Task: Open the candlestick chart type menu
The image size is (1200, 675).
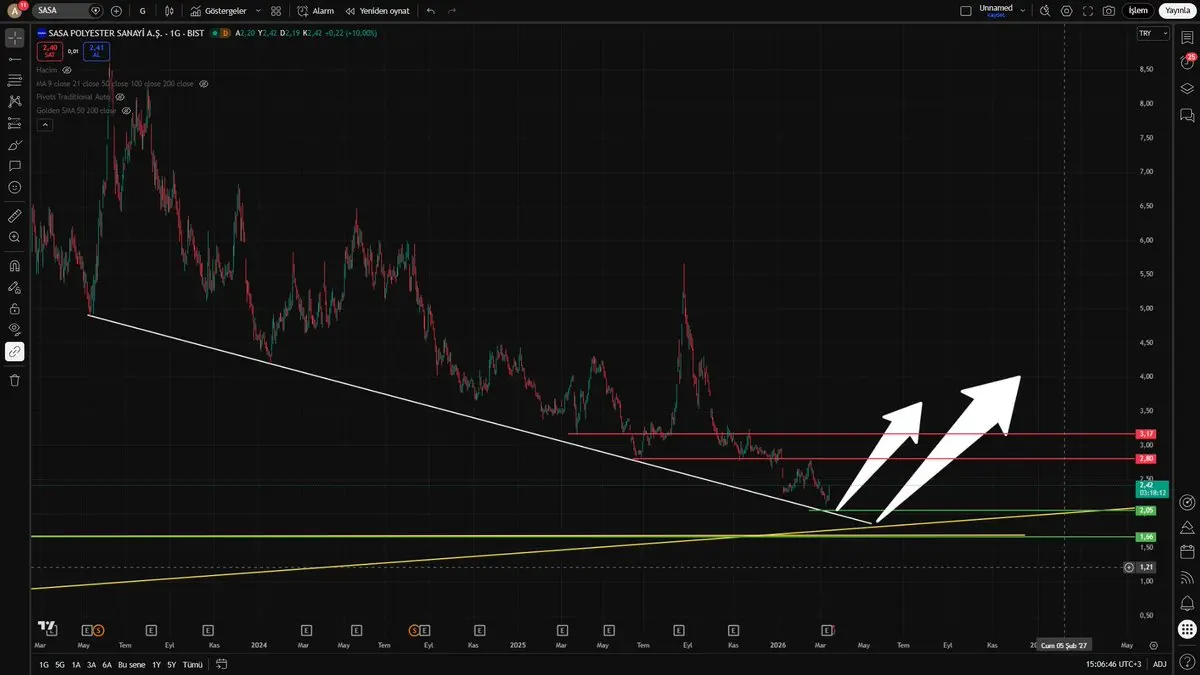Action: 169,10
